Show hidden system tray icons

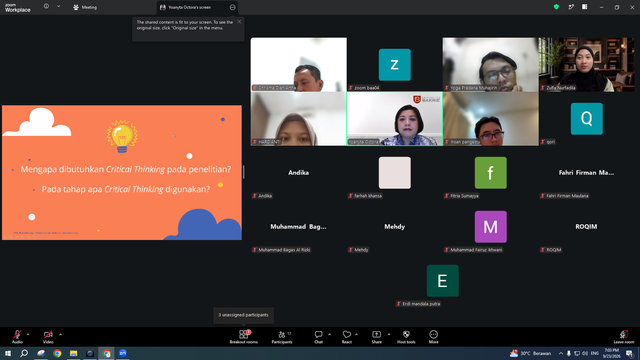[x=561, y=353]
